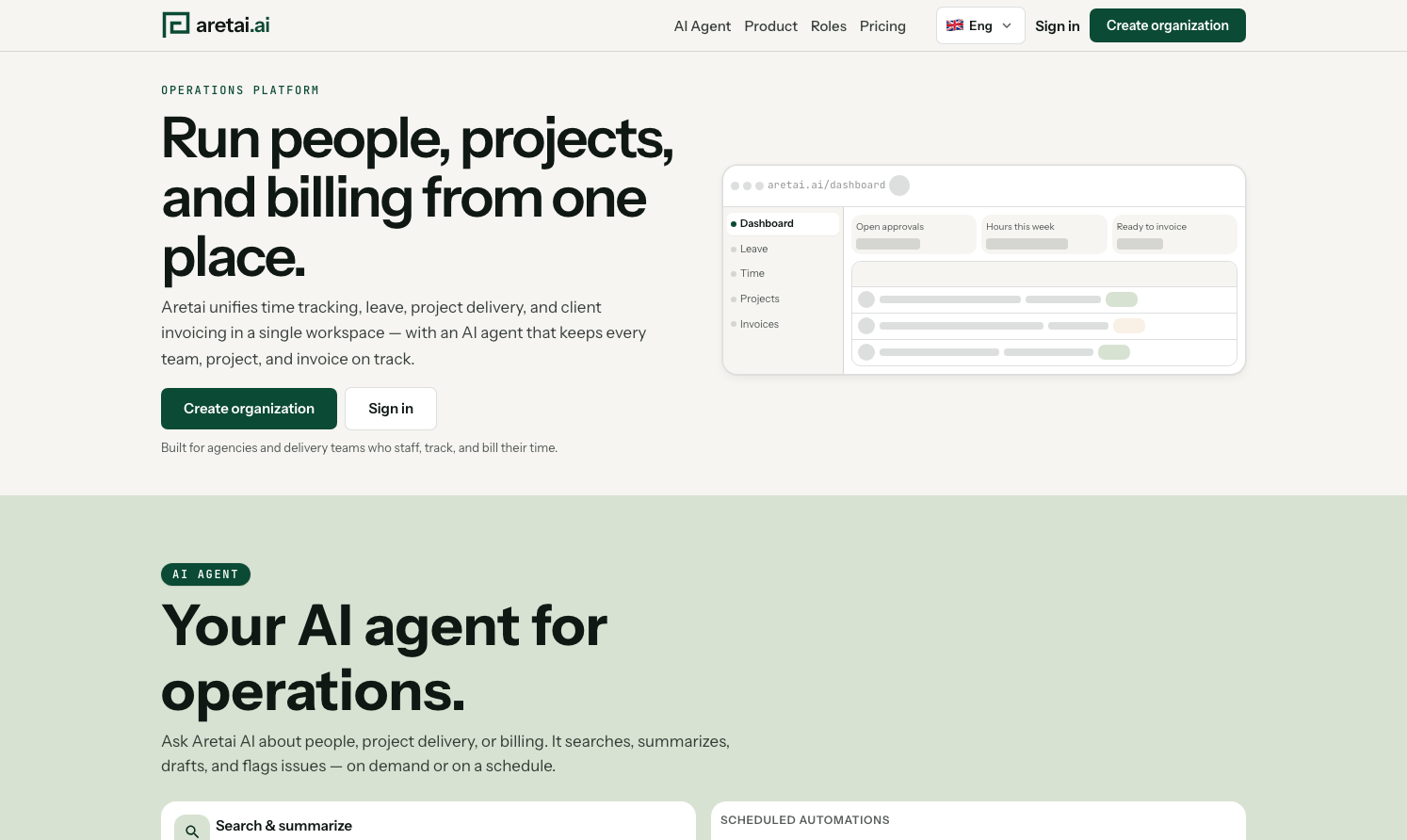Select Time in the preview sidebar
1407x840 pixels.
tap(783, 273)
